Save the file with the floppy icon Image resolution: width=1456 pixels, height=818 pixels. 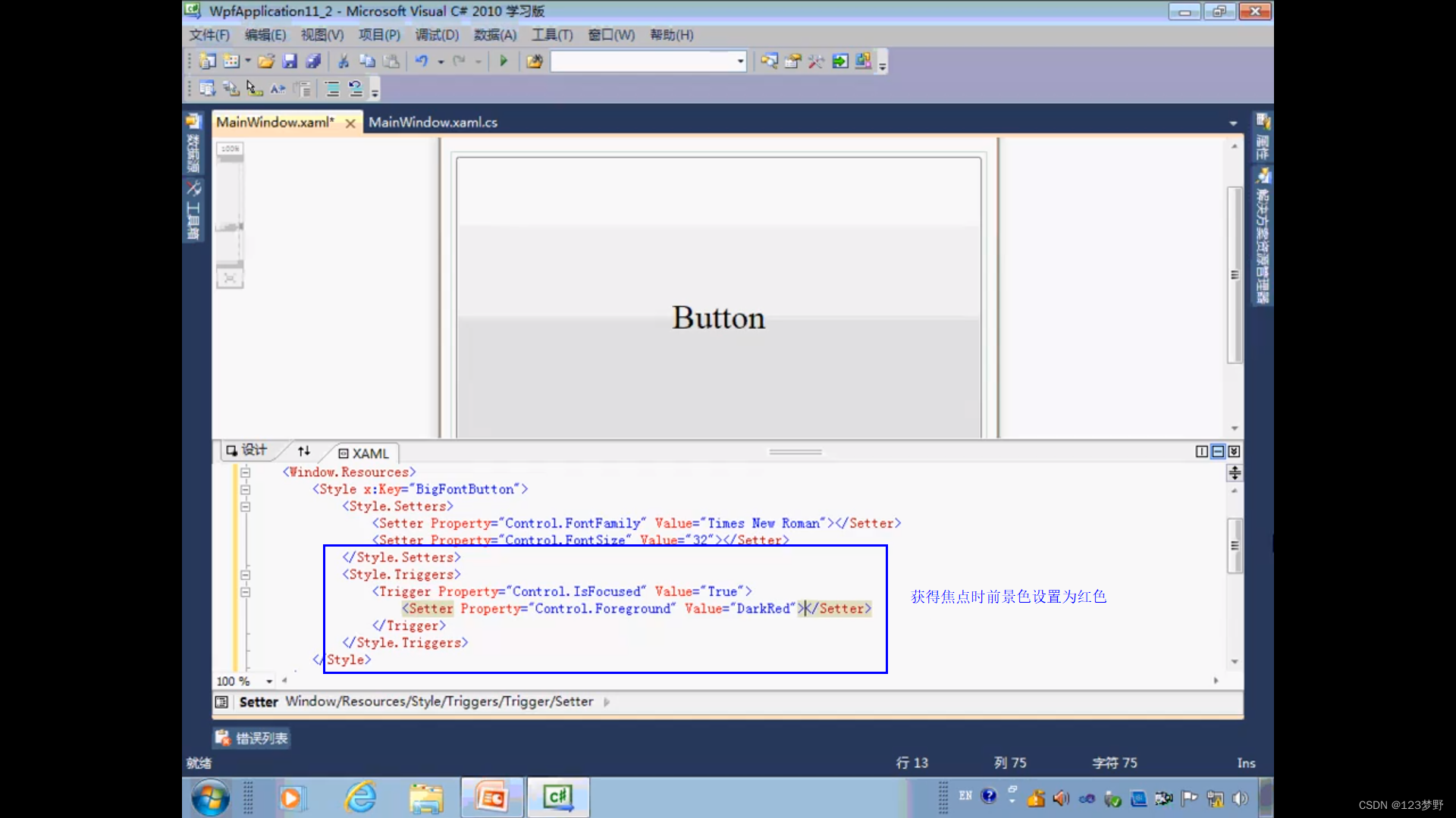(x=290, y=61)
